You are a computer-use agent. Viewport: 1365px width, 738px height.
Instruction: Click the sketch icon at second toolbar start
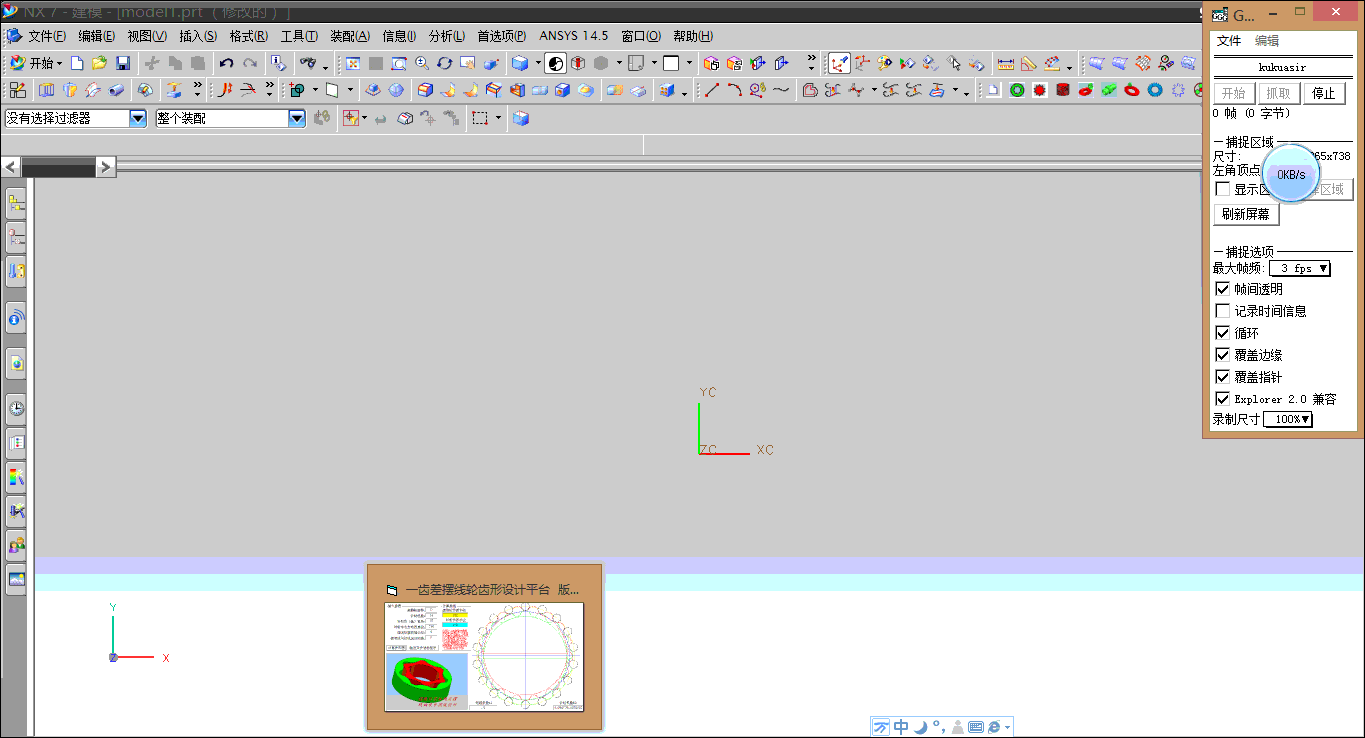[18, 90]
